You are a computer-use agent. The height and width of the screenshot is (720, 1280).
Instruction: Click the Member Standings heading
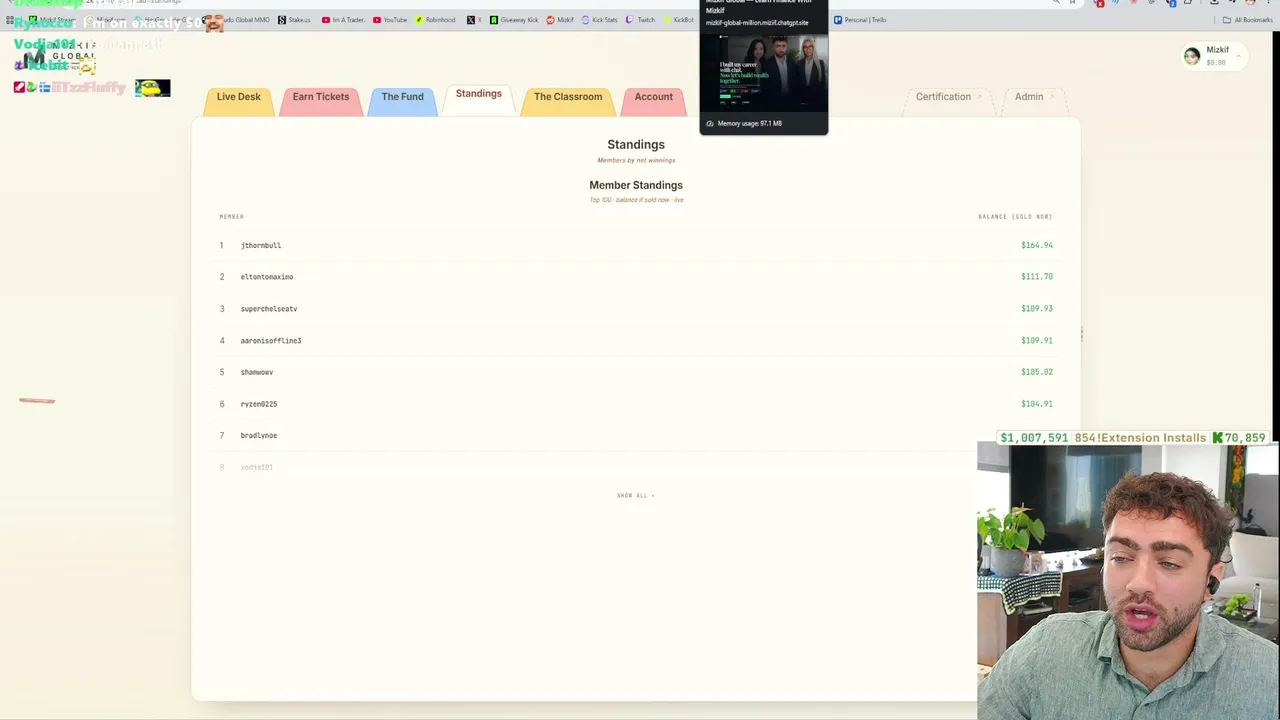pyautogui.click(x=636, y=185)
